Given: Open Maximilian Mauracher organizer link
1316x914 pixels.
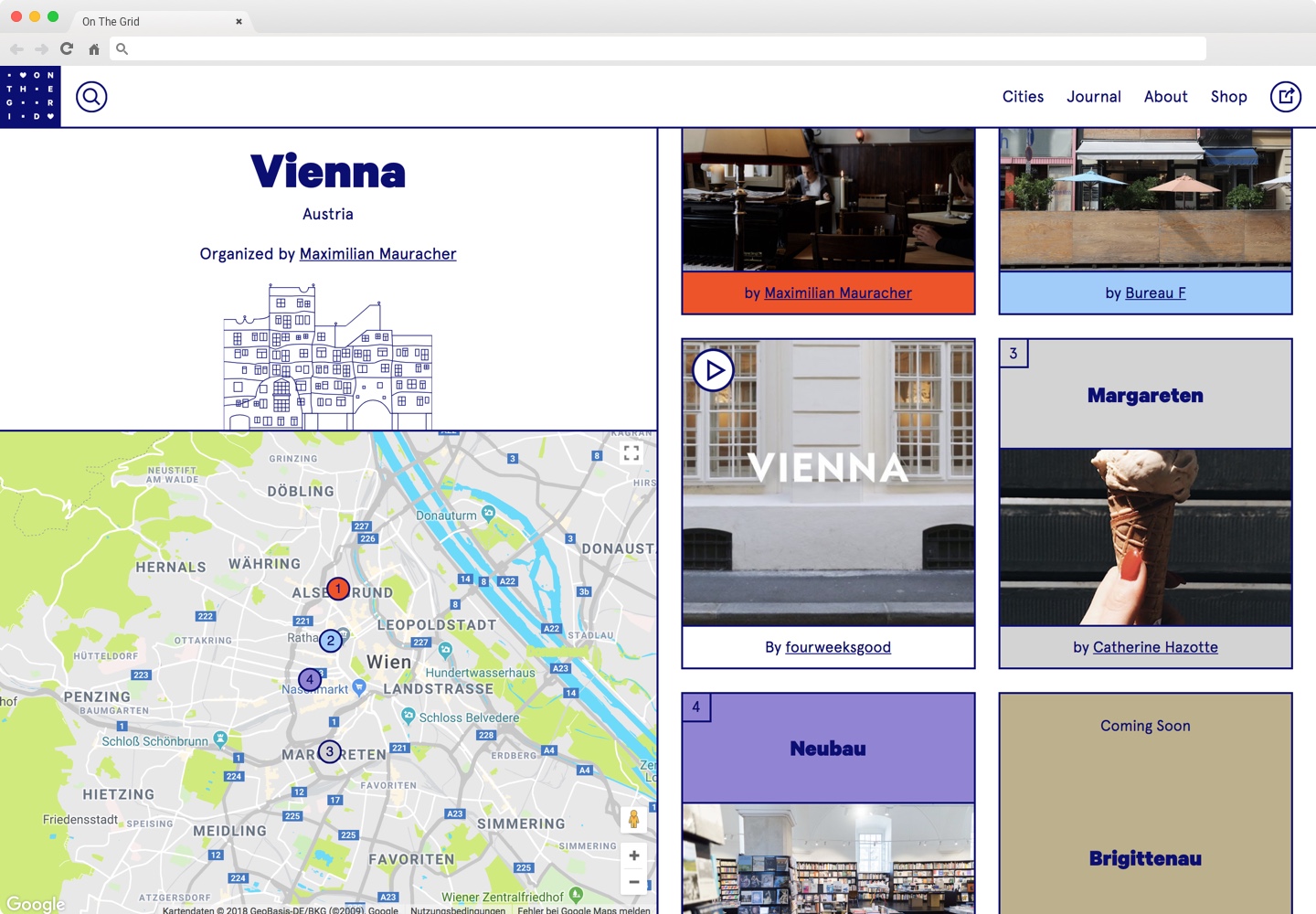Looking at the screenshot, I should [377, 254].
